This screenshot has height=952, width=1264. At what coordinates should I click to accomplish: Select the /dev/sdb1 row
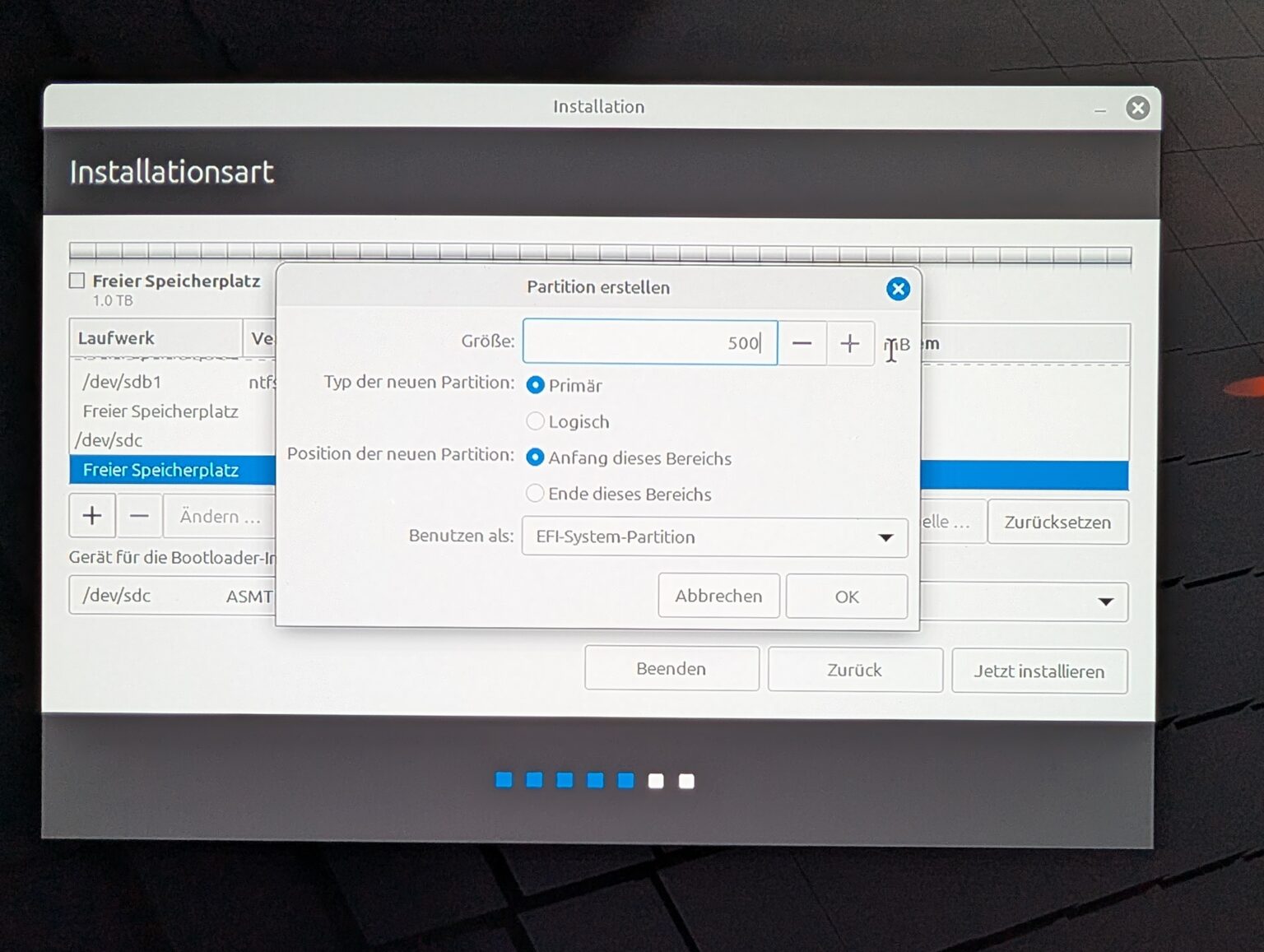[x=122, y=382]
